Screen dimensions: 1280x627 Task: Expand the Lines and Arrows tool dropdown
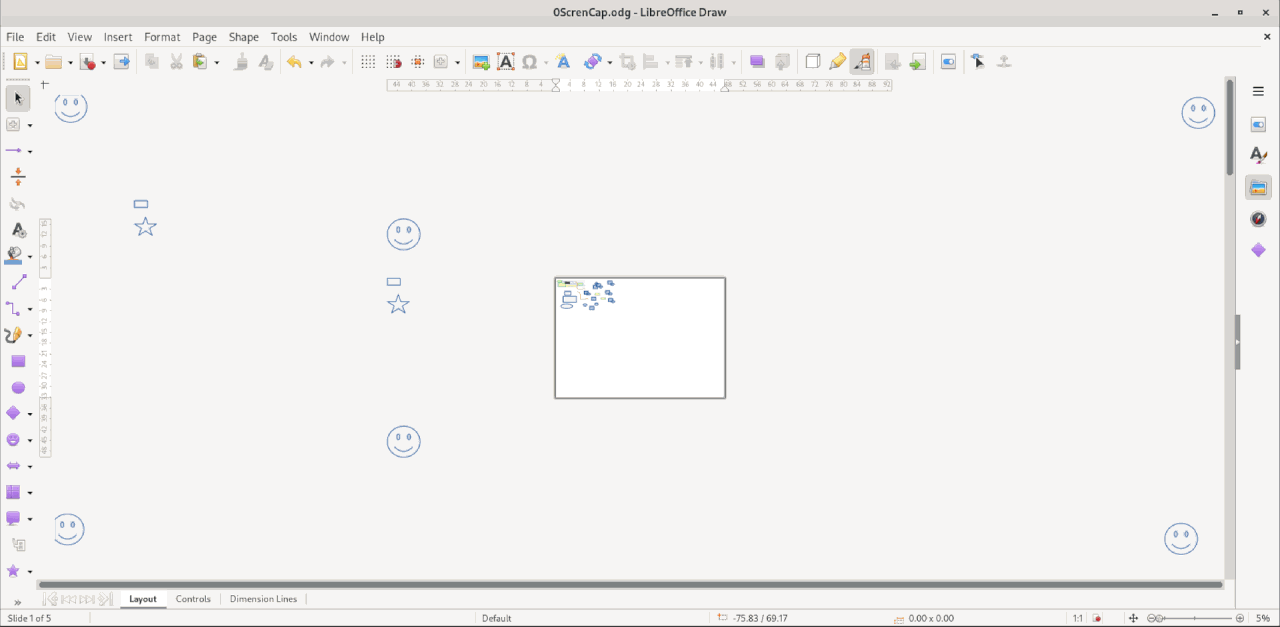[x=30, y=151]
